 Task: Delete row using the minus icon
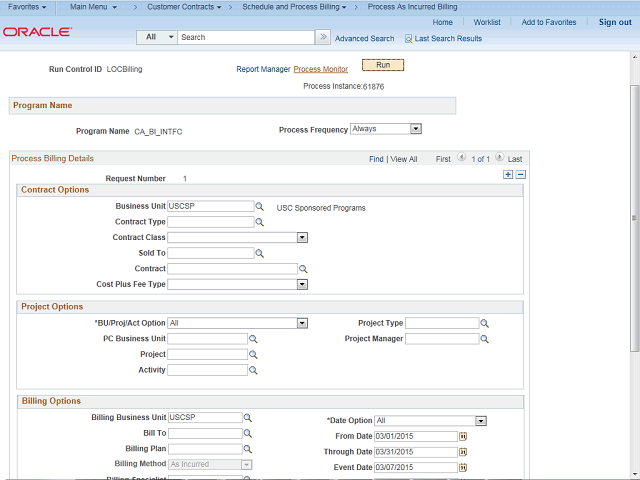click(x=520, y=174)
